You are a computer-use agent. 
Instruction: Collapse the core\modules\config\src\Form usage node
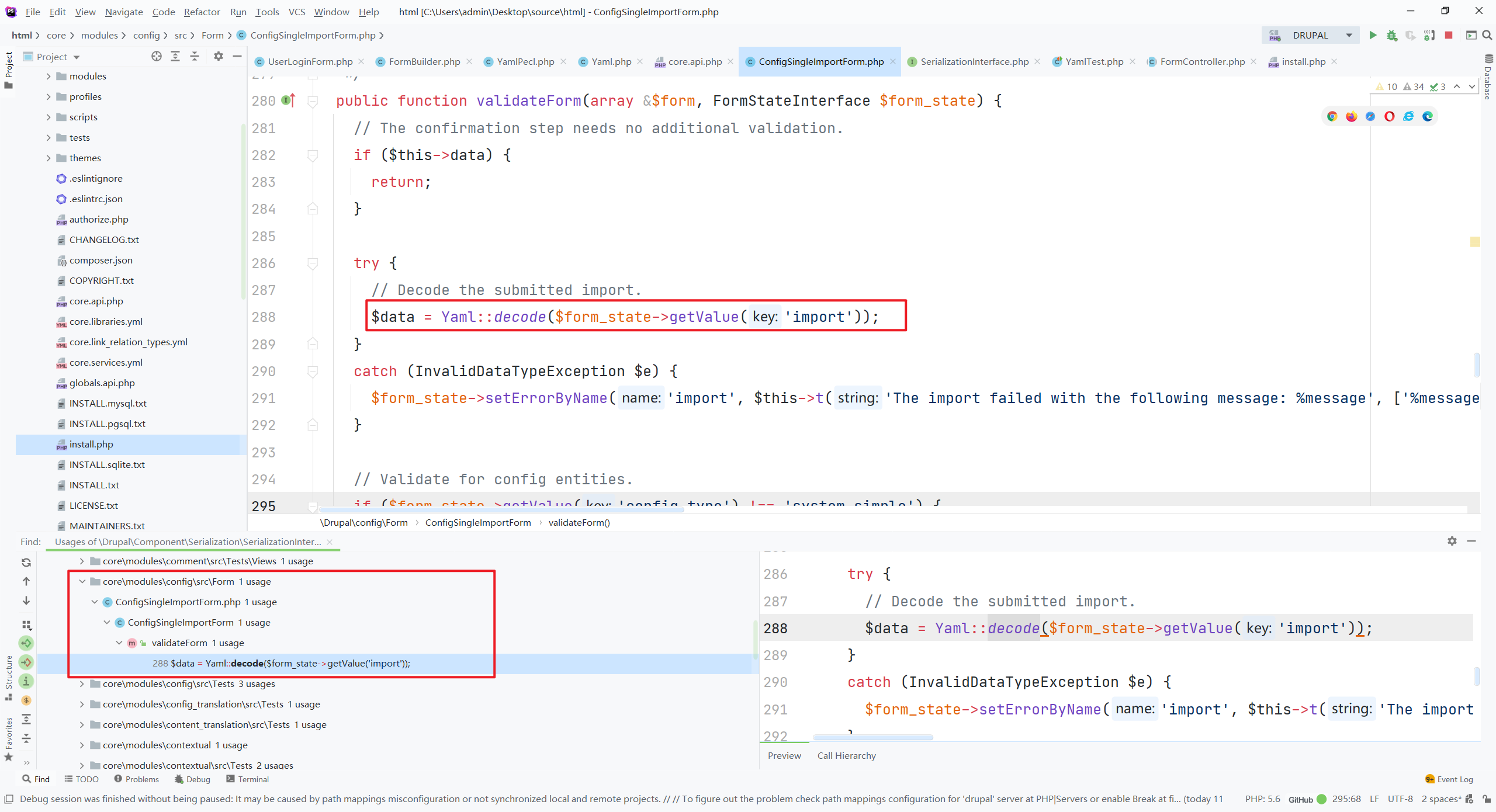[82, 581]
